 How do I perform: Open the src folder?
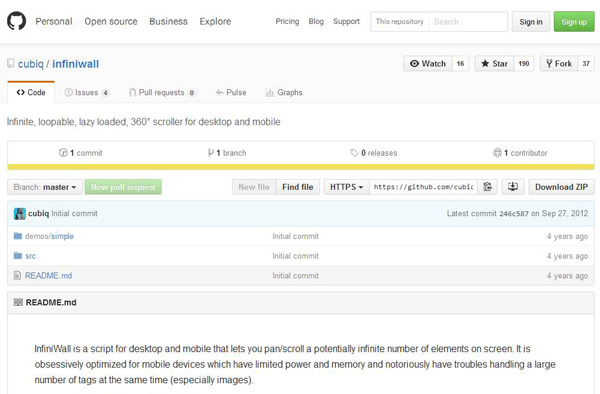(x=30, y=256)
